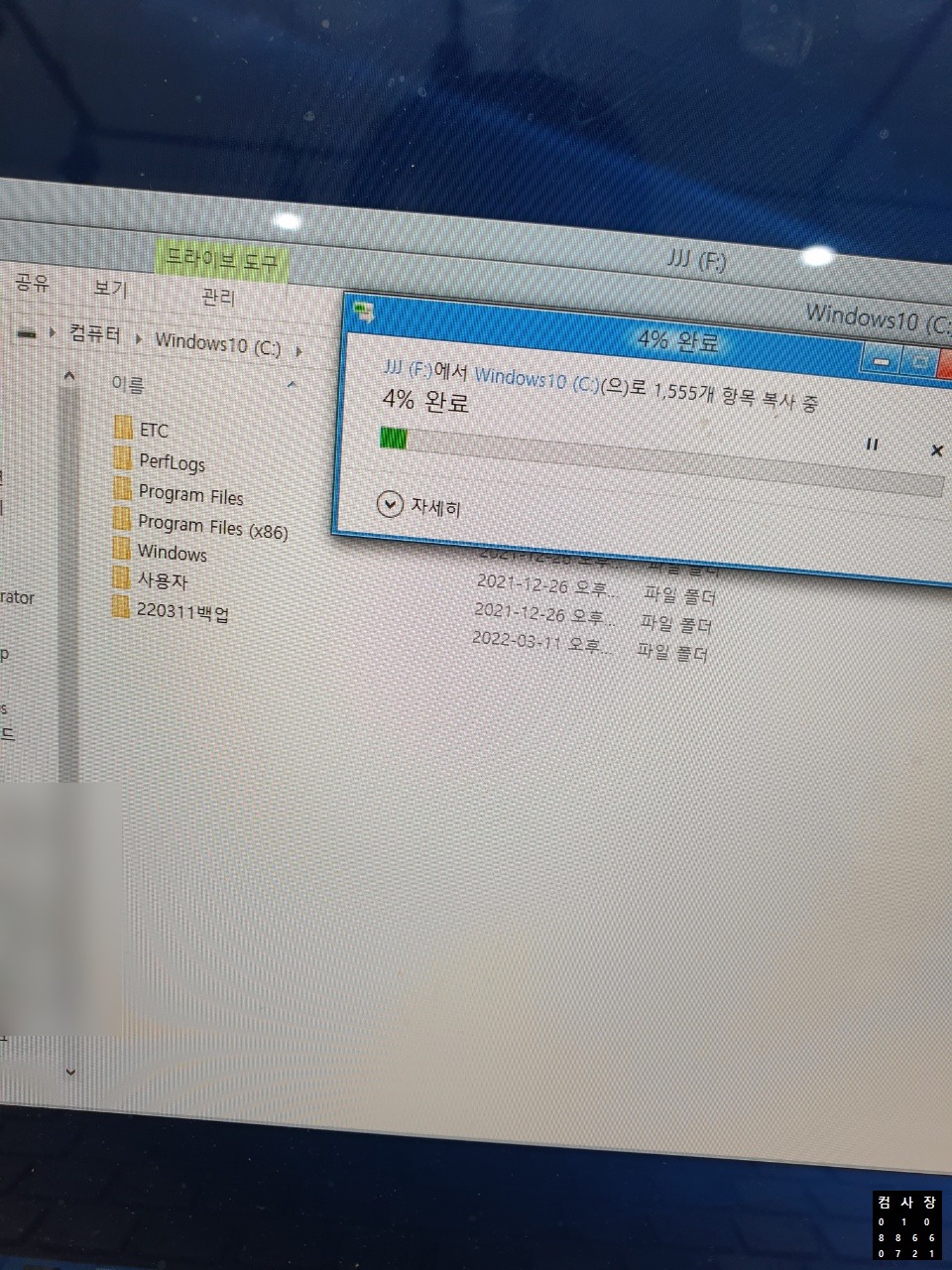Image resolution: width=952 pixels, height=1270 pixels.
Task: Click the 2022-03-11 오후 date cell
Action: point(542,642)
